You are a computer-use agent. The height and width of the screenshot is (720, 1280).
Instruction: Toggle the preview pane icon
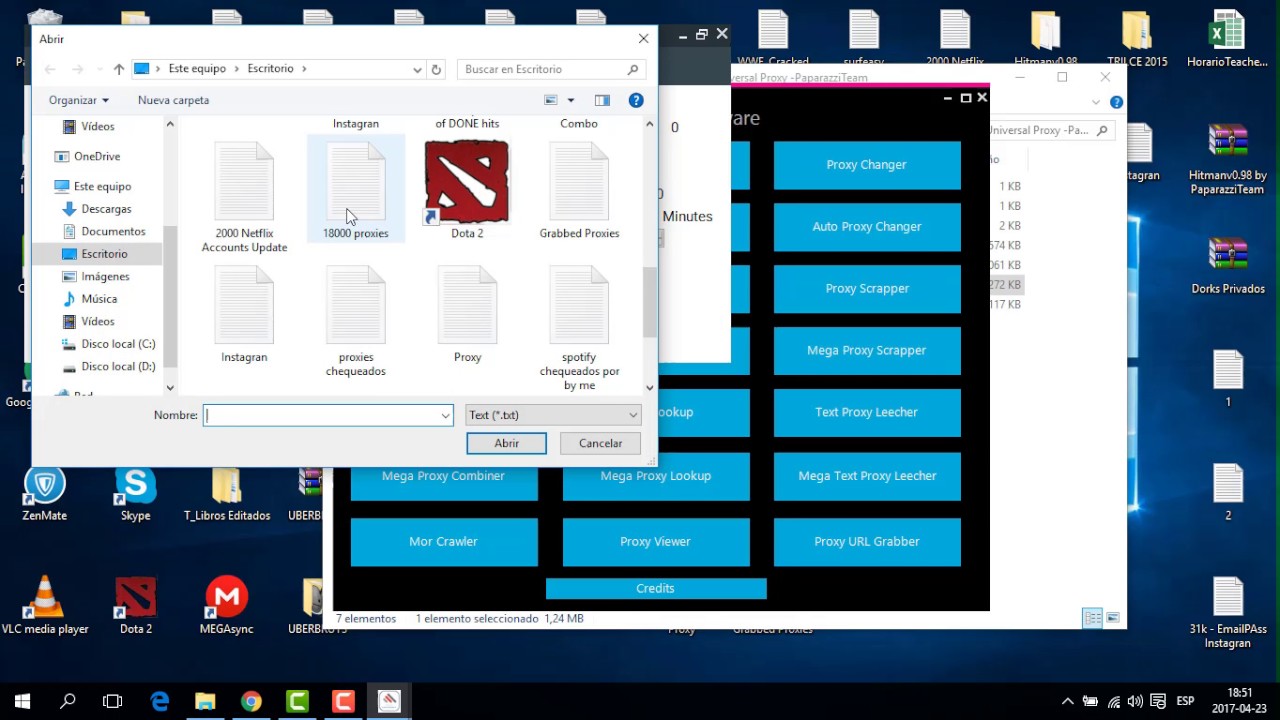tap(602, 100)
